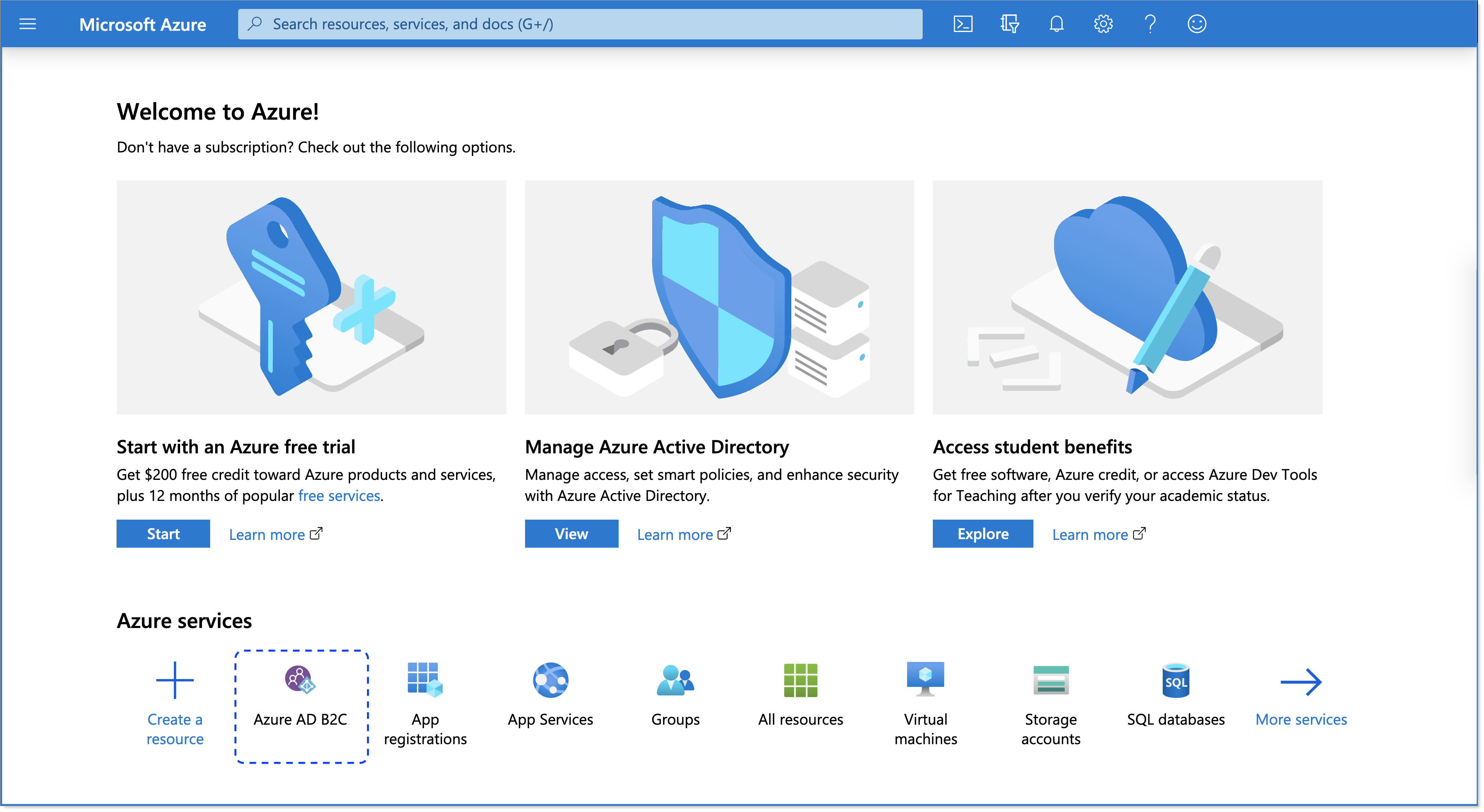Screen dimensions: 1484x812
Task: Open the help question mark
Action: [1150, 24]
